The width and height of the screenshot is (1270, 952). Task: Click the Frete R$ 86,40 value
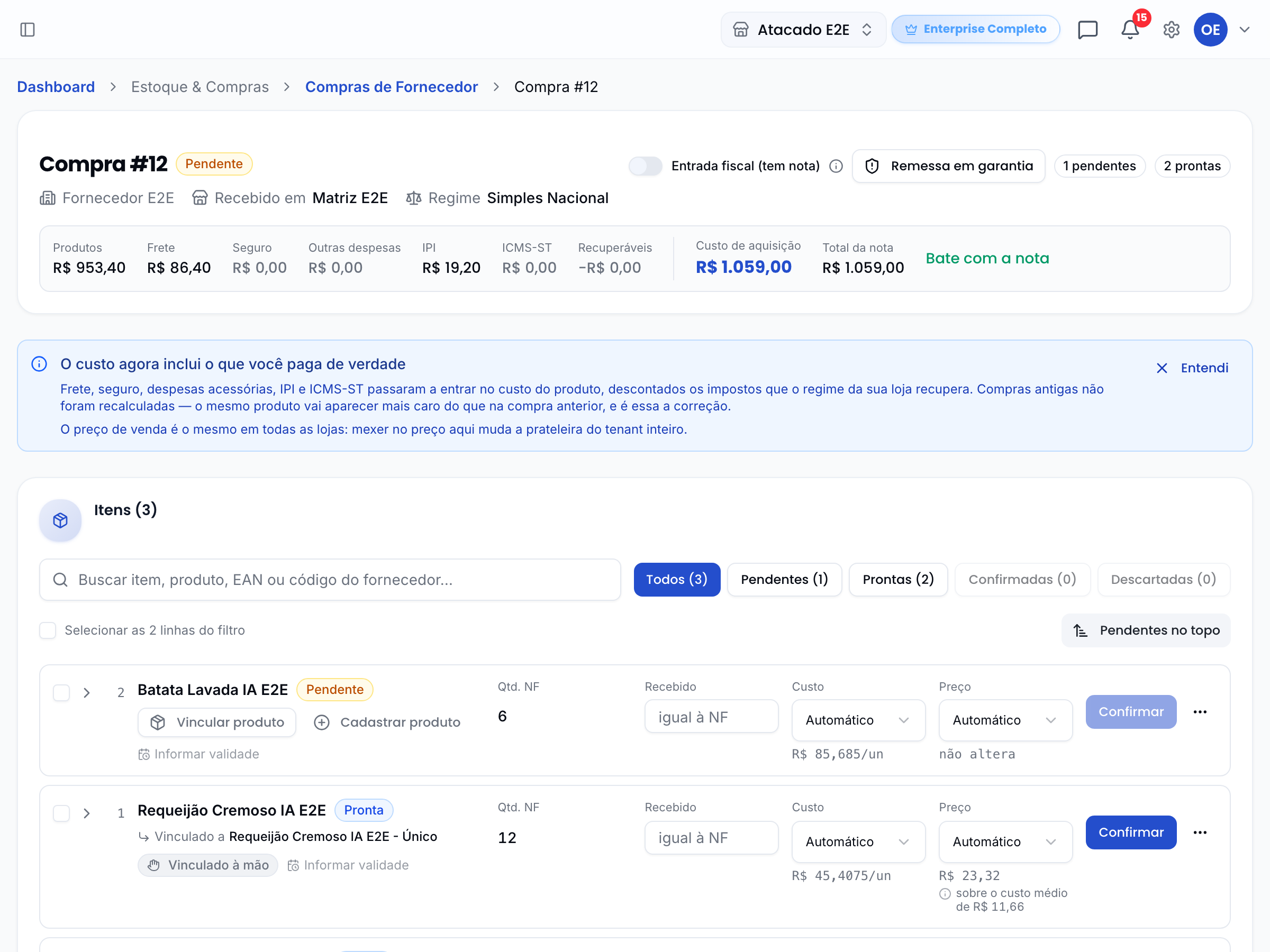(178, 268)
